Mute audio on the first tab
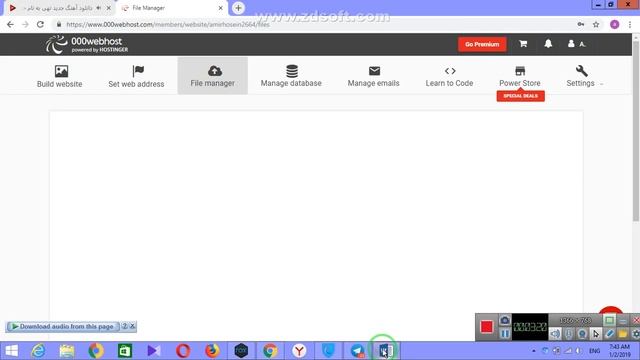 tap(98, 8)
